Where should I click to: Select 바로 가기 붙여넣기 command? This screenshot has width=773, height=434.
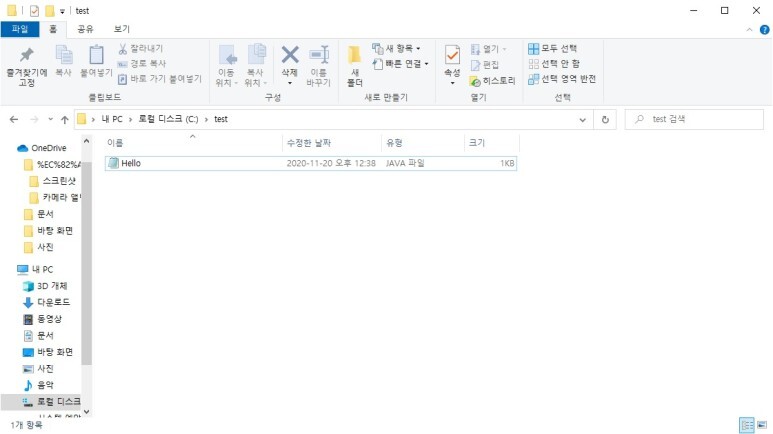coord(160,79)
